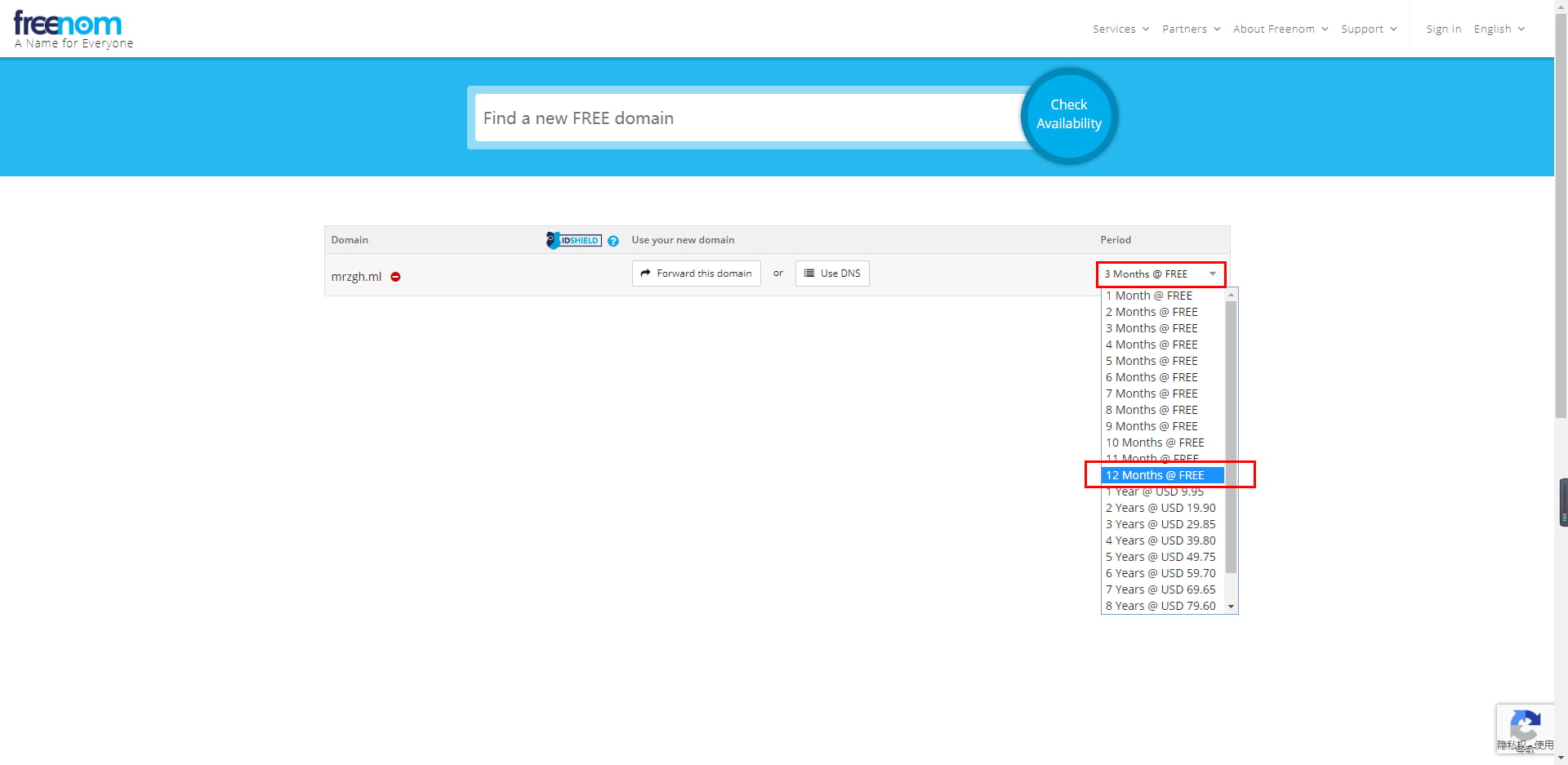Open the Services menu
This screenshot has height=765, width=1568.
pos(1120,29)
